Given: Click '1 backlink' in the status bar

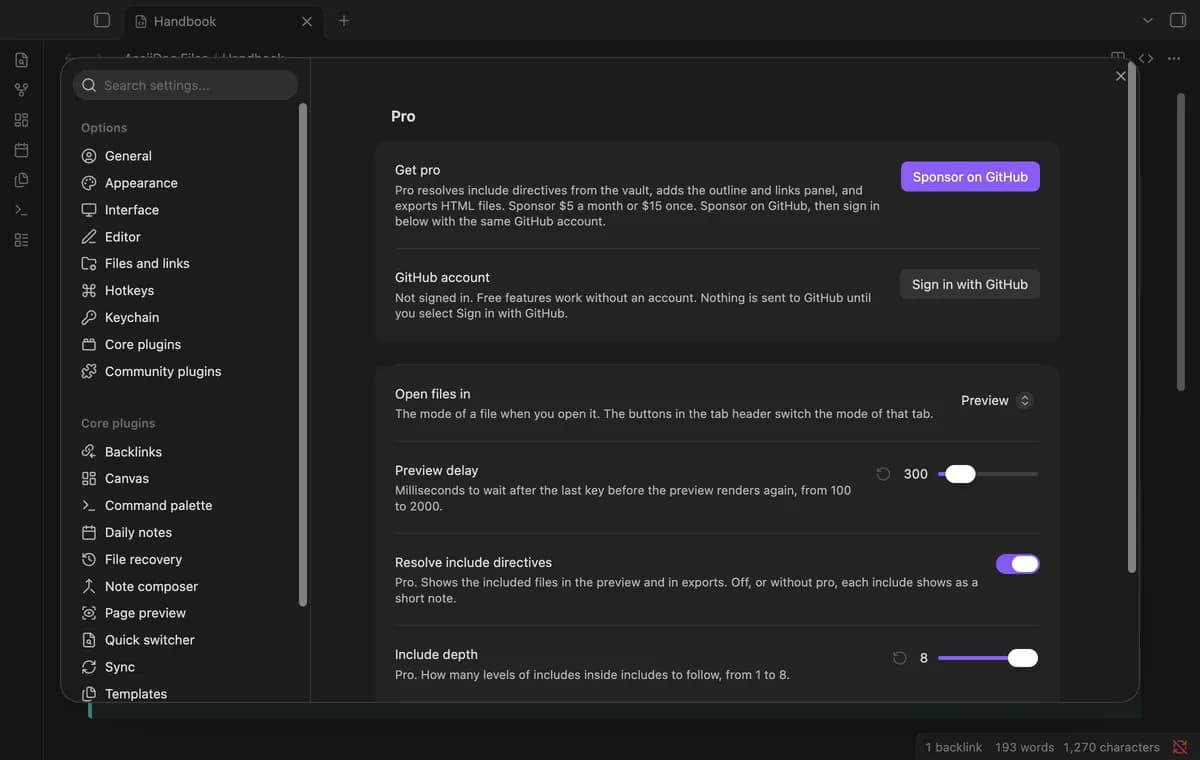Looking at the screenshot, I should 953,747.
